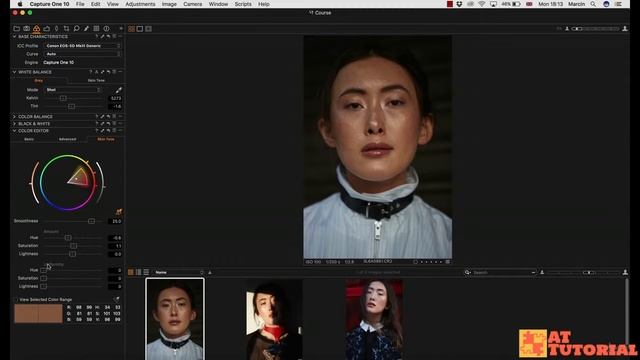Image resolution: width=640 pixels, height=360 pixels.
Task: Collapse the Base Characteristics panel
Action: [14, 36]
